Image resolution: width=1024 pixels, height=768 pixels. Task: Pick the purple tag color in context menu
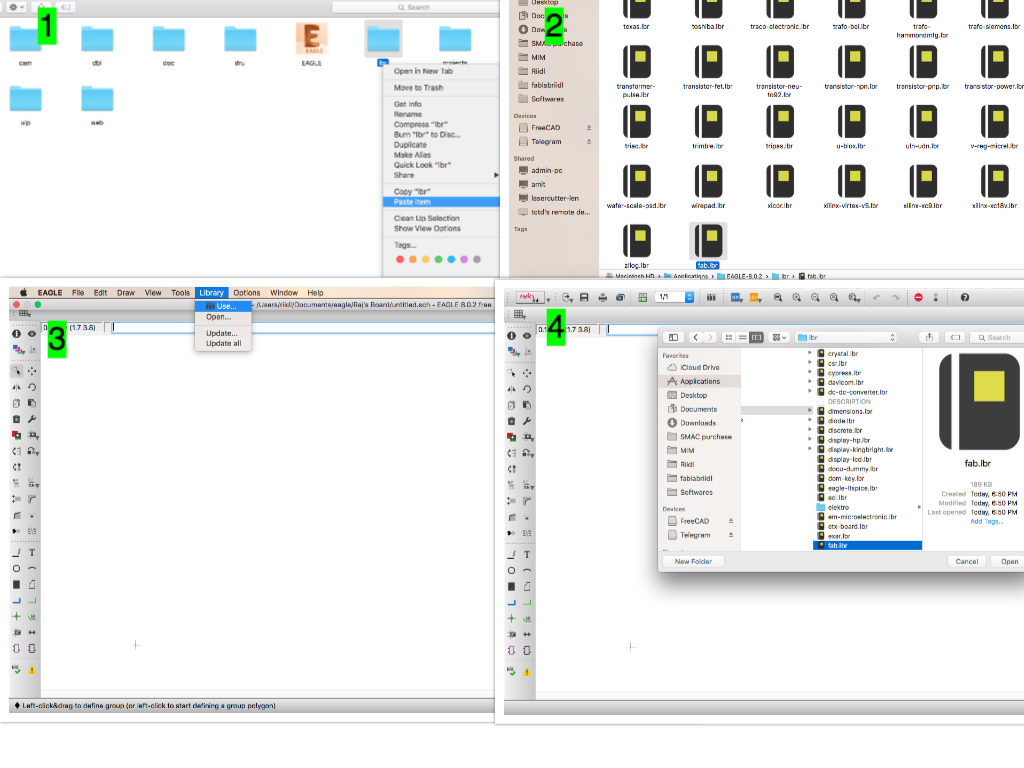tap(464, 260)
